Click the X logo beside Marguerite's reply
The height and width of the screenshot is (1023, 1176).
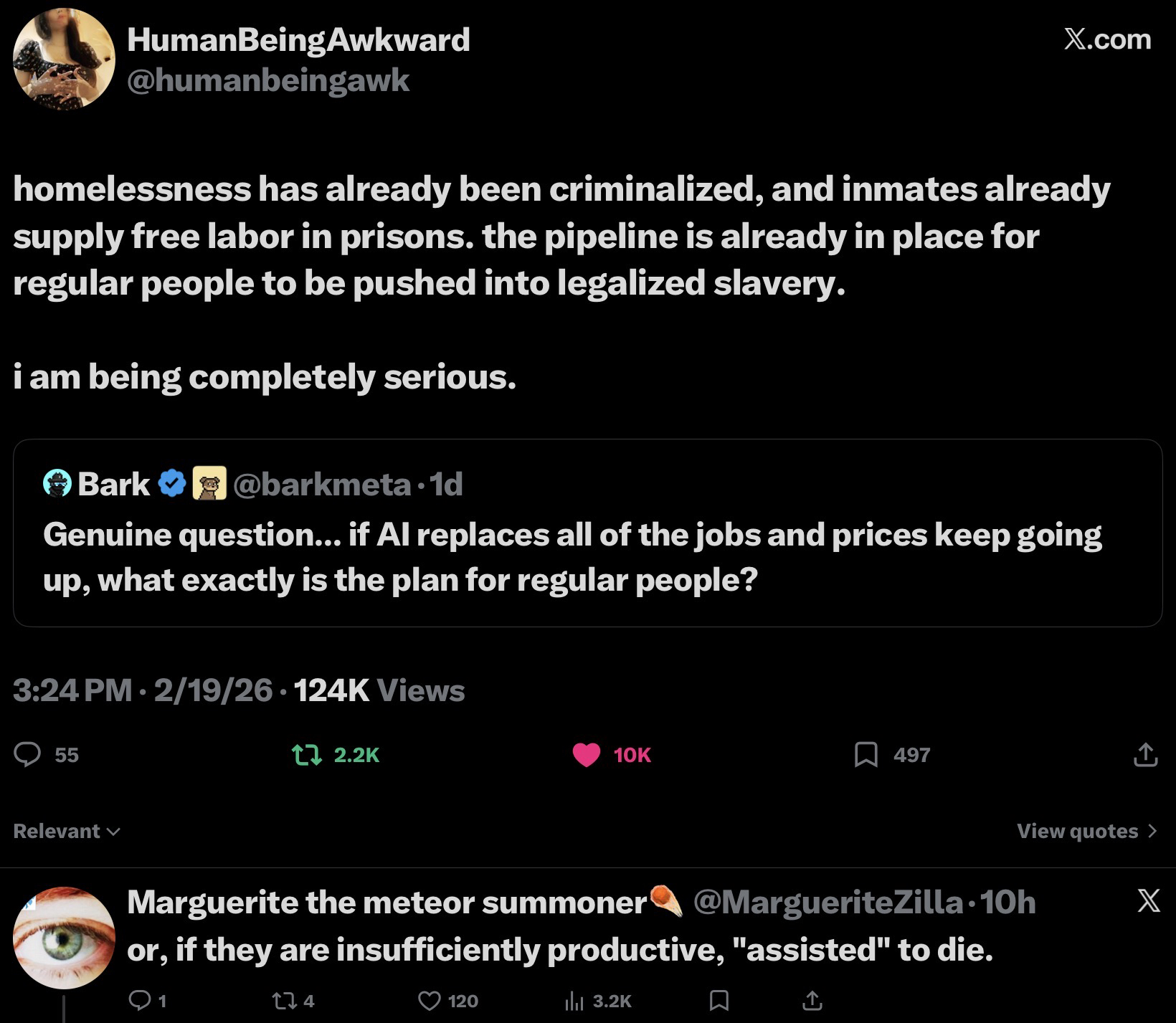pyautogui.click(x=1148, y=901)
